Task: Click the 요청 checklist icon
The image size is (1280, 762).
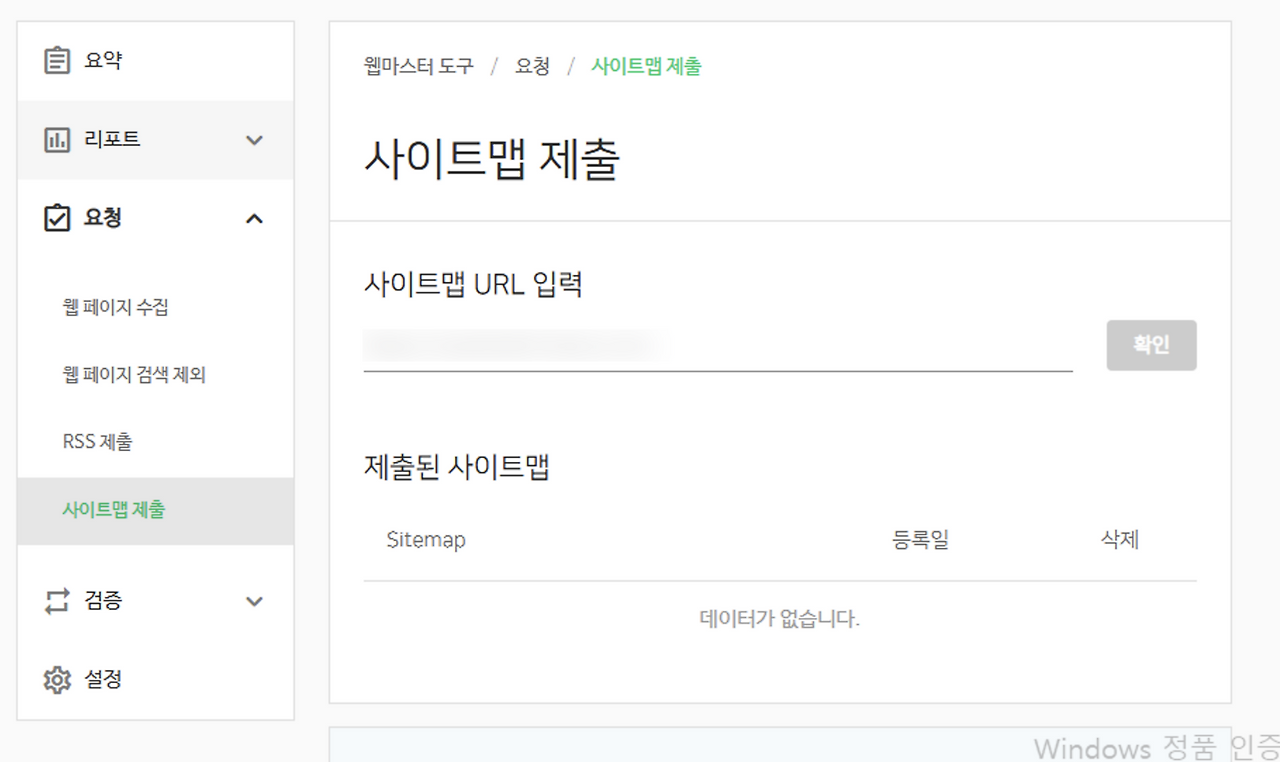Action: (58, 218)
